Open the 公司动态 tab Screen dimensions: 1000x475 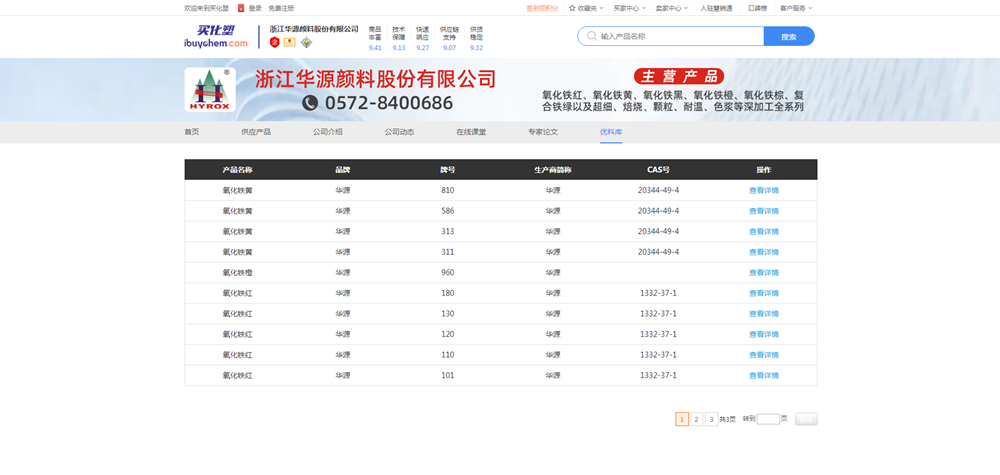[399, 132]
